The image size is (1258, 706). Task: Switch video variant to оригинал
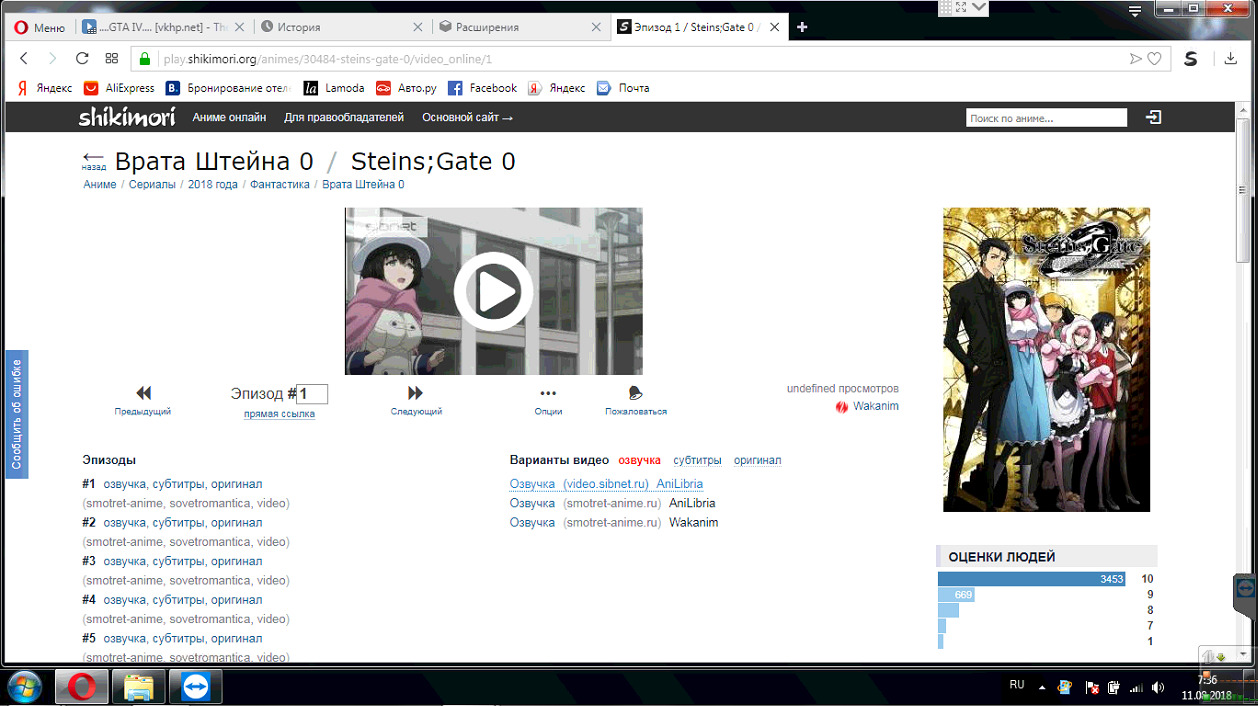click(x=757, y=460)
